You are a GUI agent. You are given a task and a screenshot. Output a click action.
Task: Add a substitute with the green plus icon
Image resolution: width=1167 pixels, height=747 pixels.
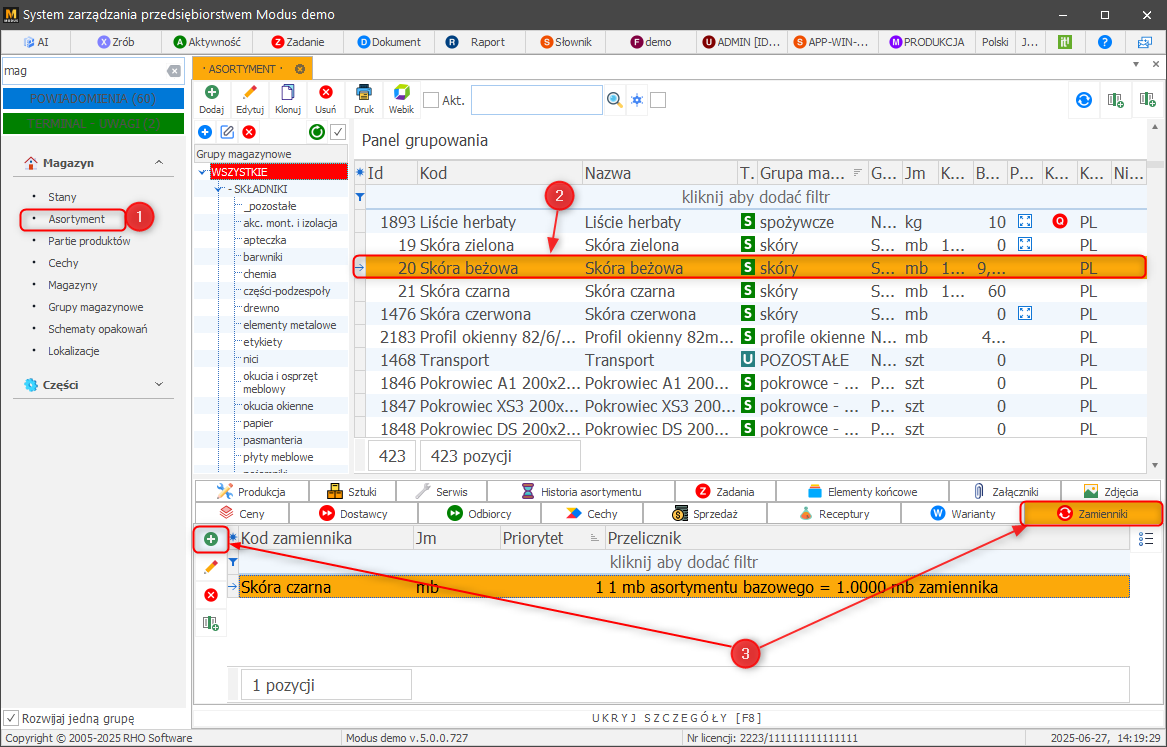pyautogui.click(x=211, y=539)
